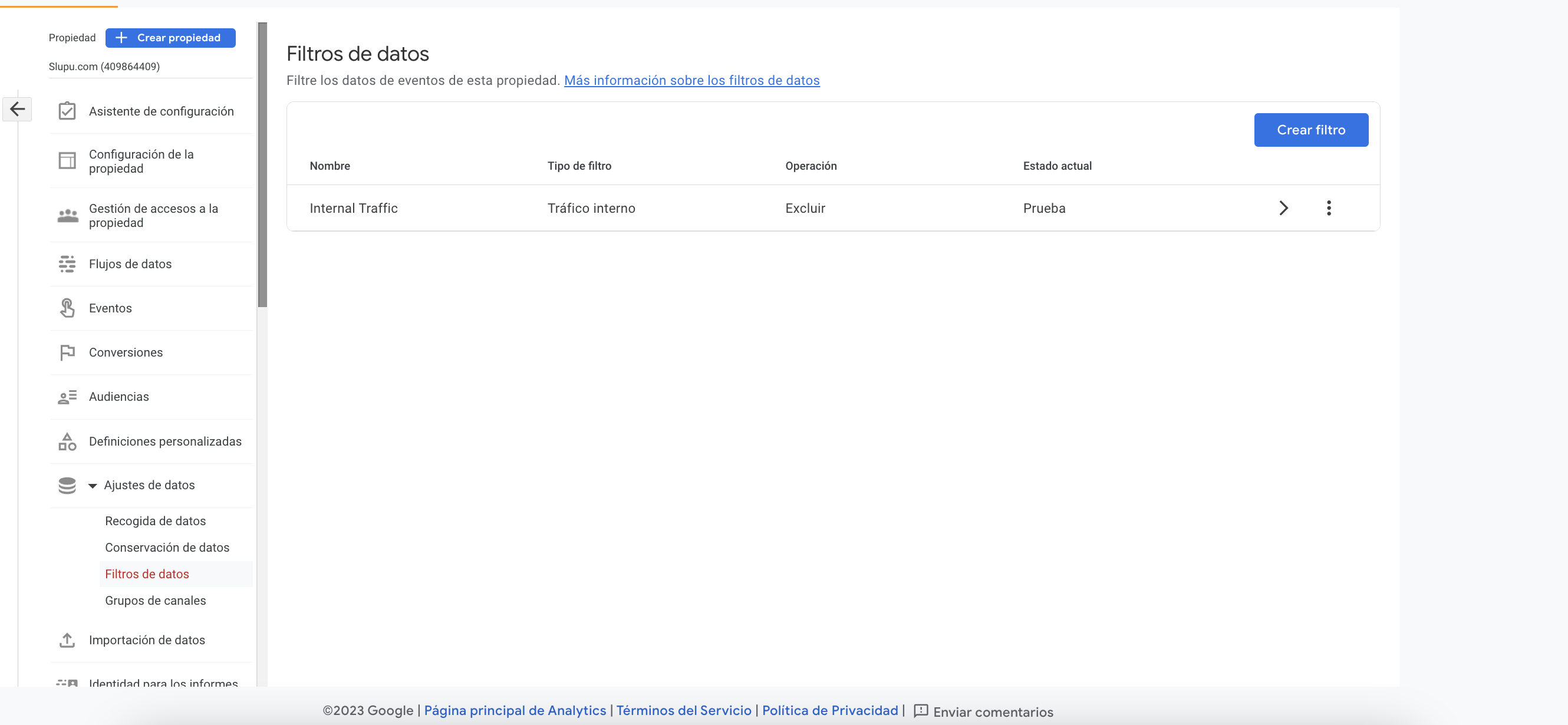Click the Crear propiedad button
The width and height of the screenshot is (1568, 725).
[170, 38]
